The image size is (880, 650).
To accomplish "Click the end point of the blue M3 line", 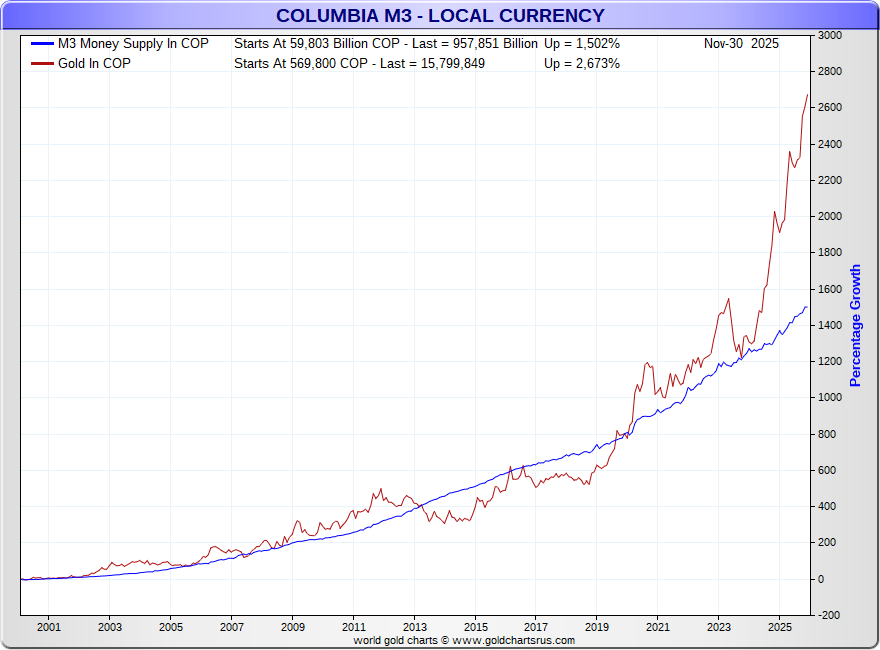I will coord(807,307).
